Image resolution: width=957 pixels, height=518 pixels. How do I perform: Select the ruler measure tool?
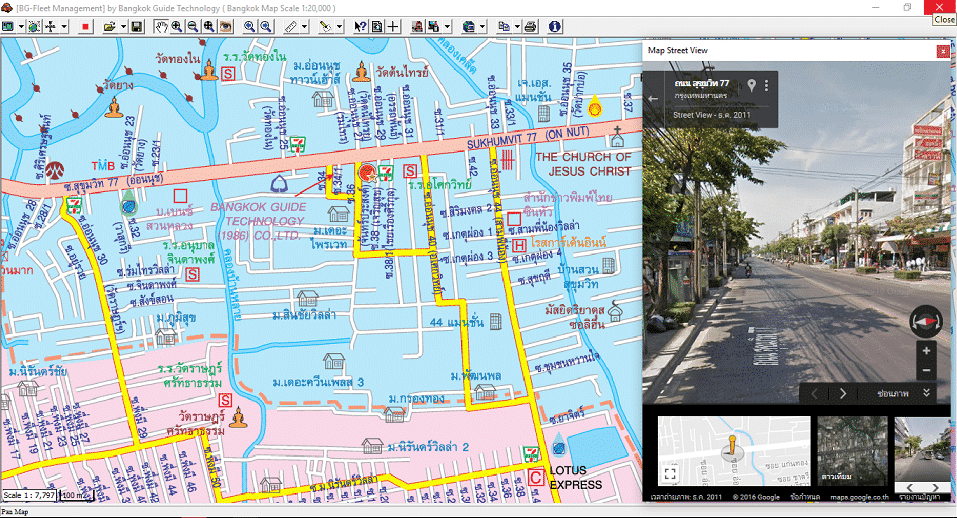tap(291, 26)
